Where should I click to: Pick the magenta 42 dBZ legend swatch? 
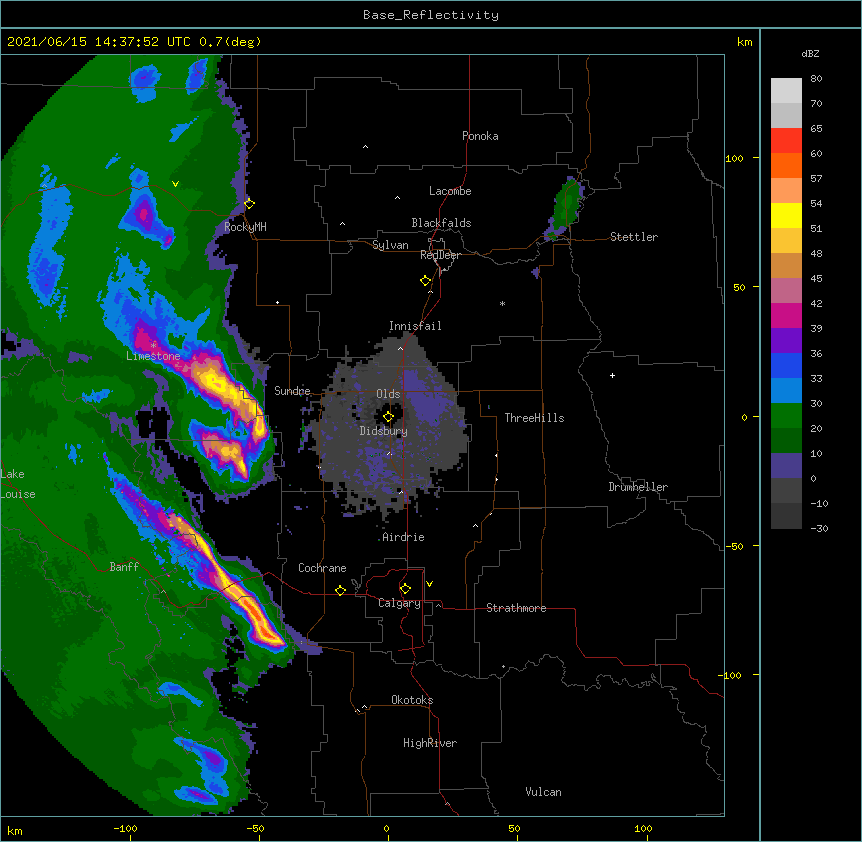point(786,315)
